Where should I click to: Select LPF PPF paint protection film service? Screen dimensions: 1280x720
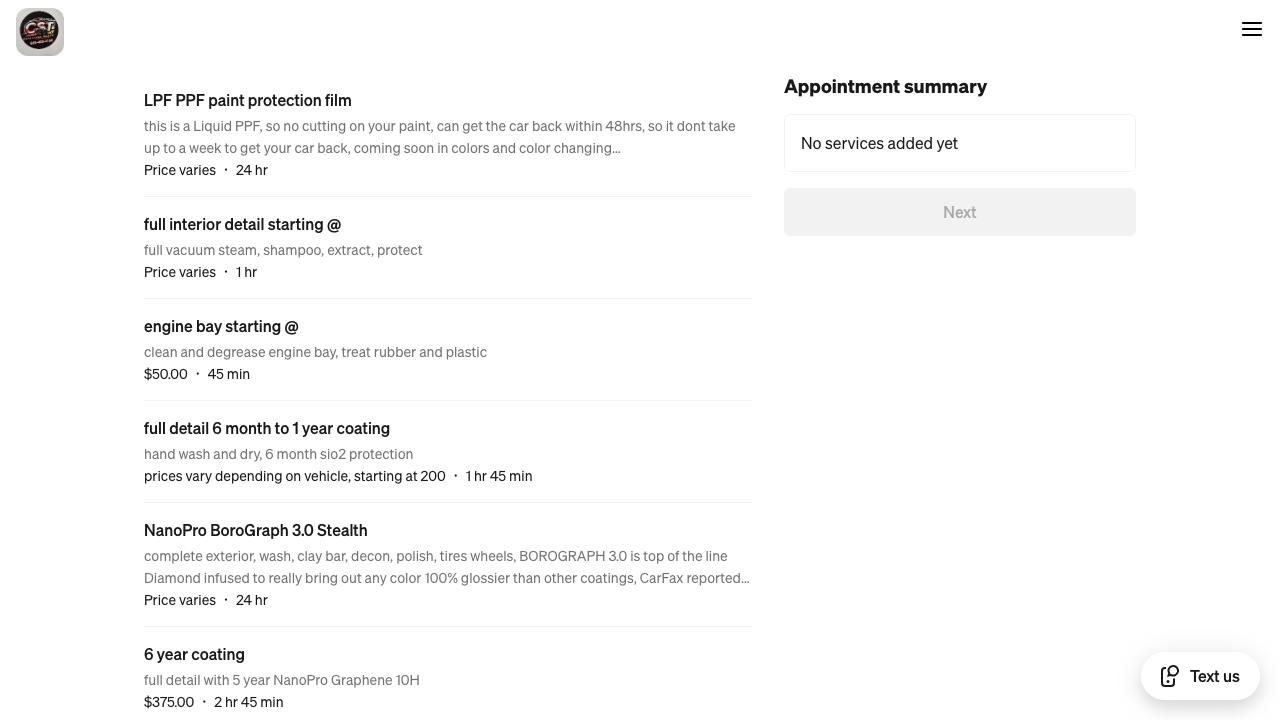point(247,100)
